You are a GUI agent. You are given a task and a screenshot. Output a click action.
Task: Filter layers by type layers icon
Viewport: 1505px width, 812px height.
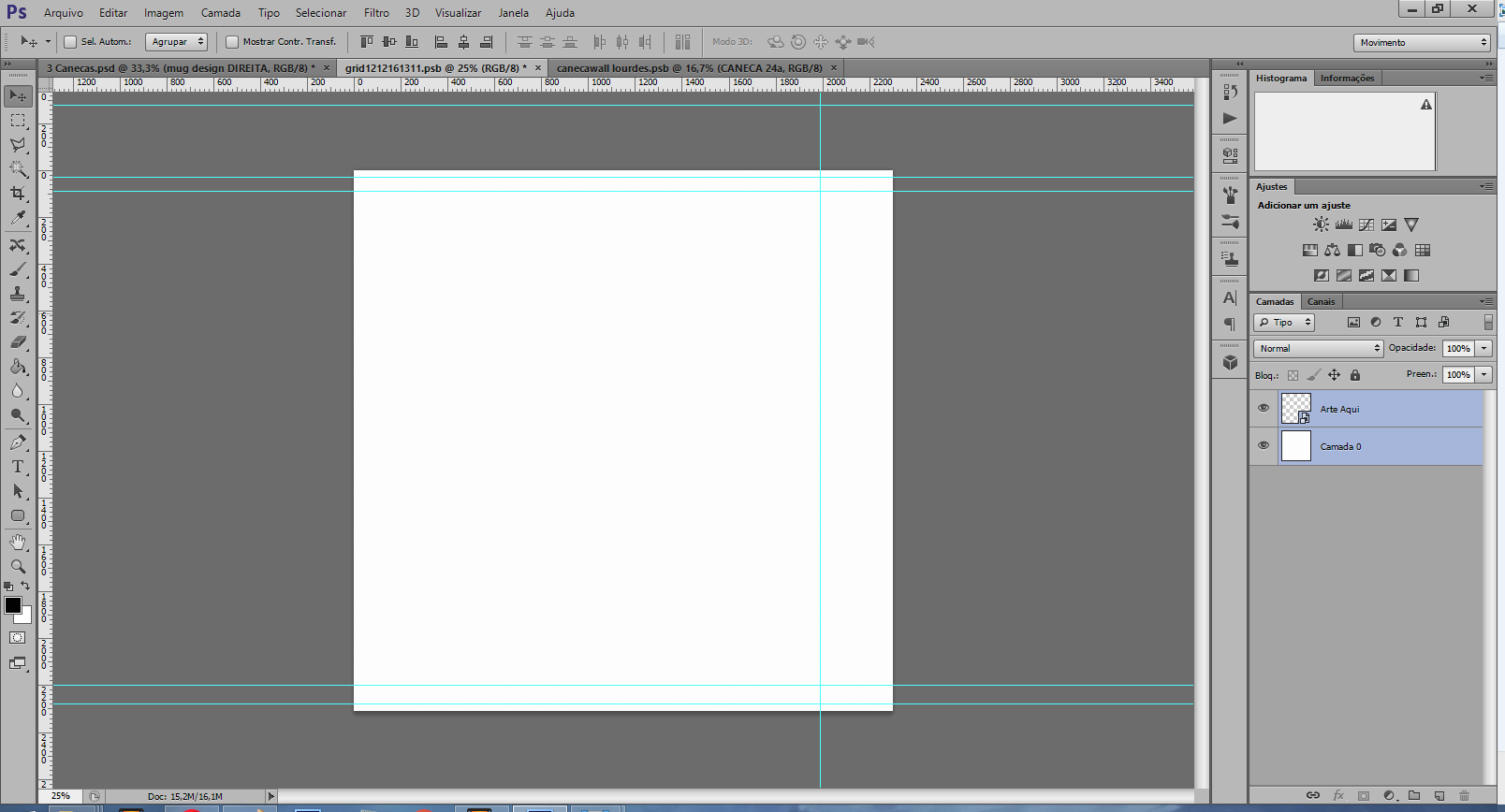point(1398,322)
